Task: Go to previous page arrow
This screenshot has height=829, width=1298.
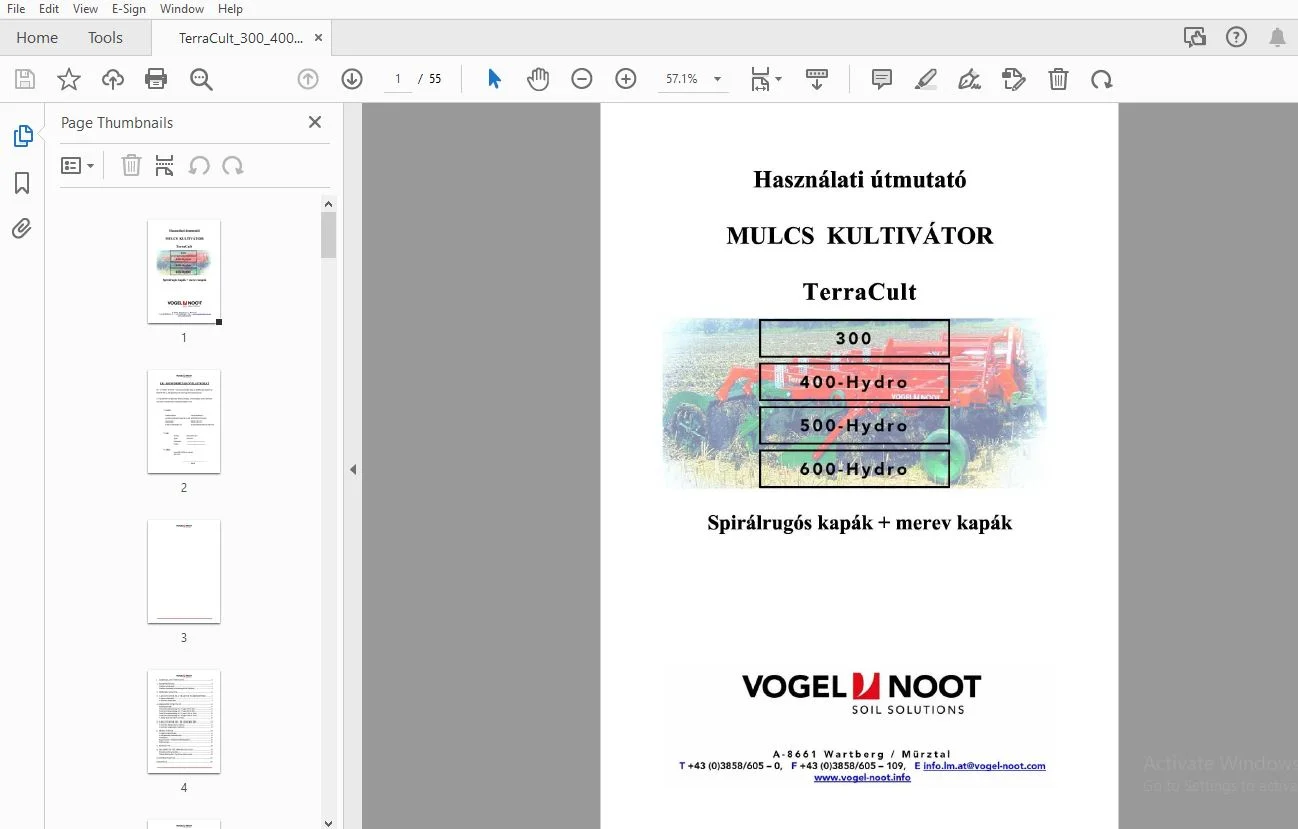Action: tap(308, 79)
